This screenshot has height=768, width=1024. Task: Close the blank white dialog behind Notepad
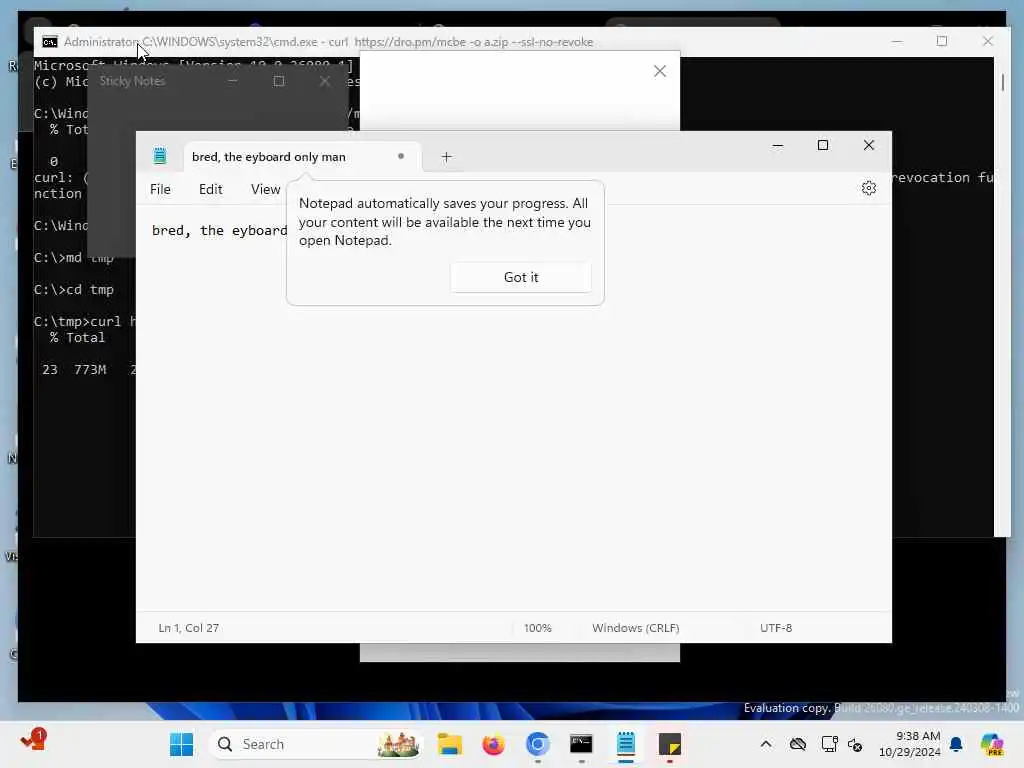[x=660, y=71]
